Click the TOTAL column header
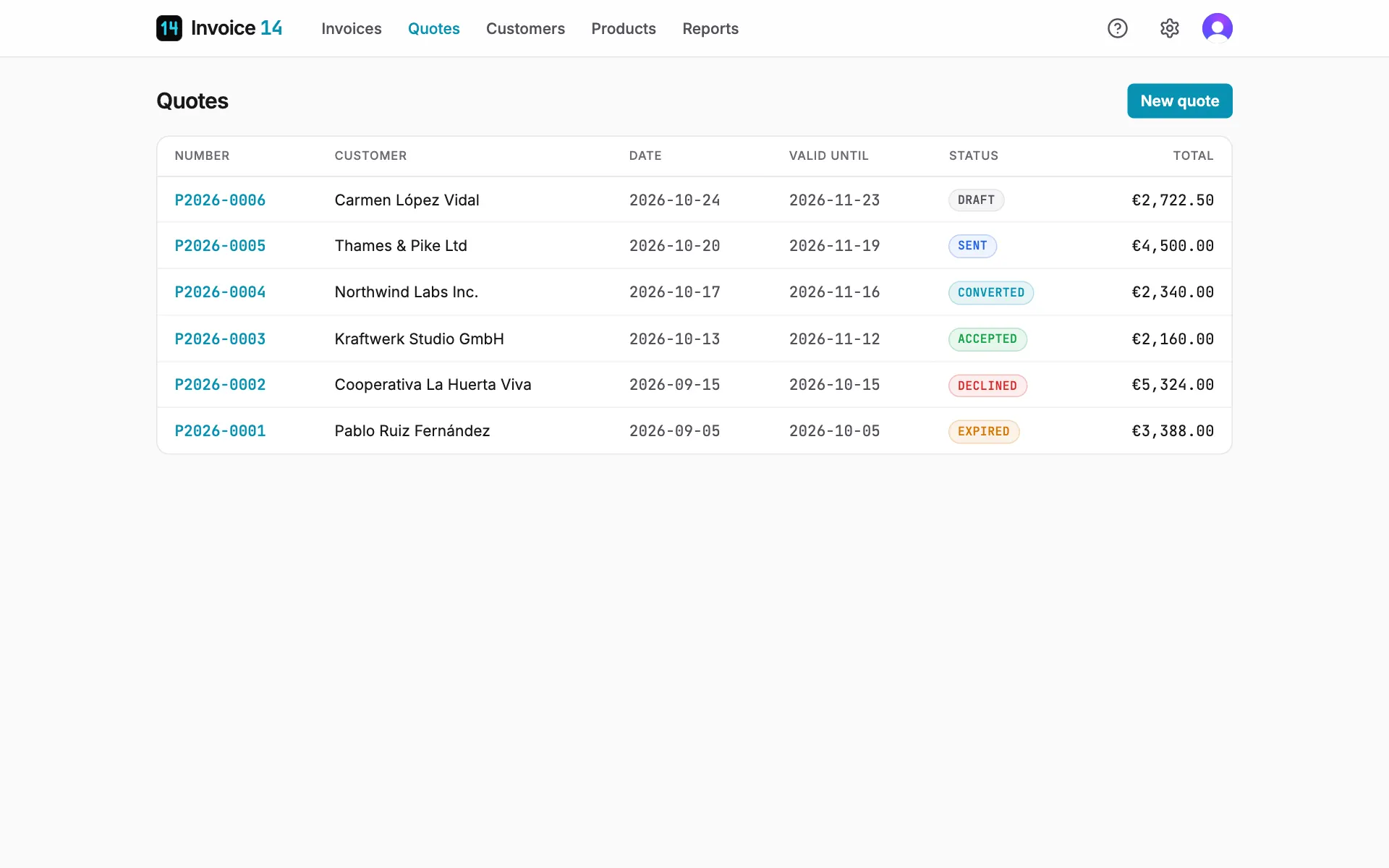The height and width of the screenshot is (868, 1389). (x=1193, y=156)
